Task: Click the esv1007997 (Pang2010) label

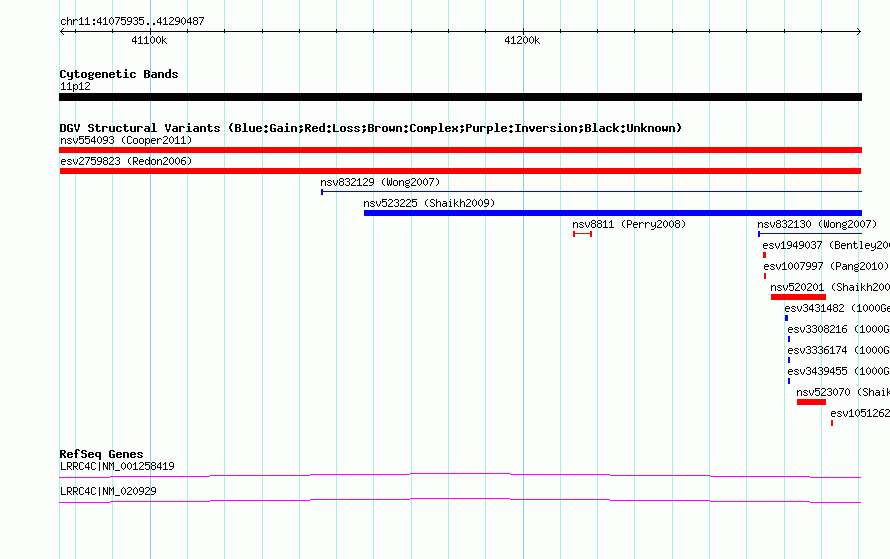Action: [x=826, y=266]
